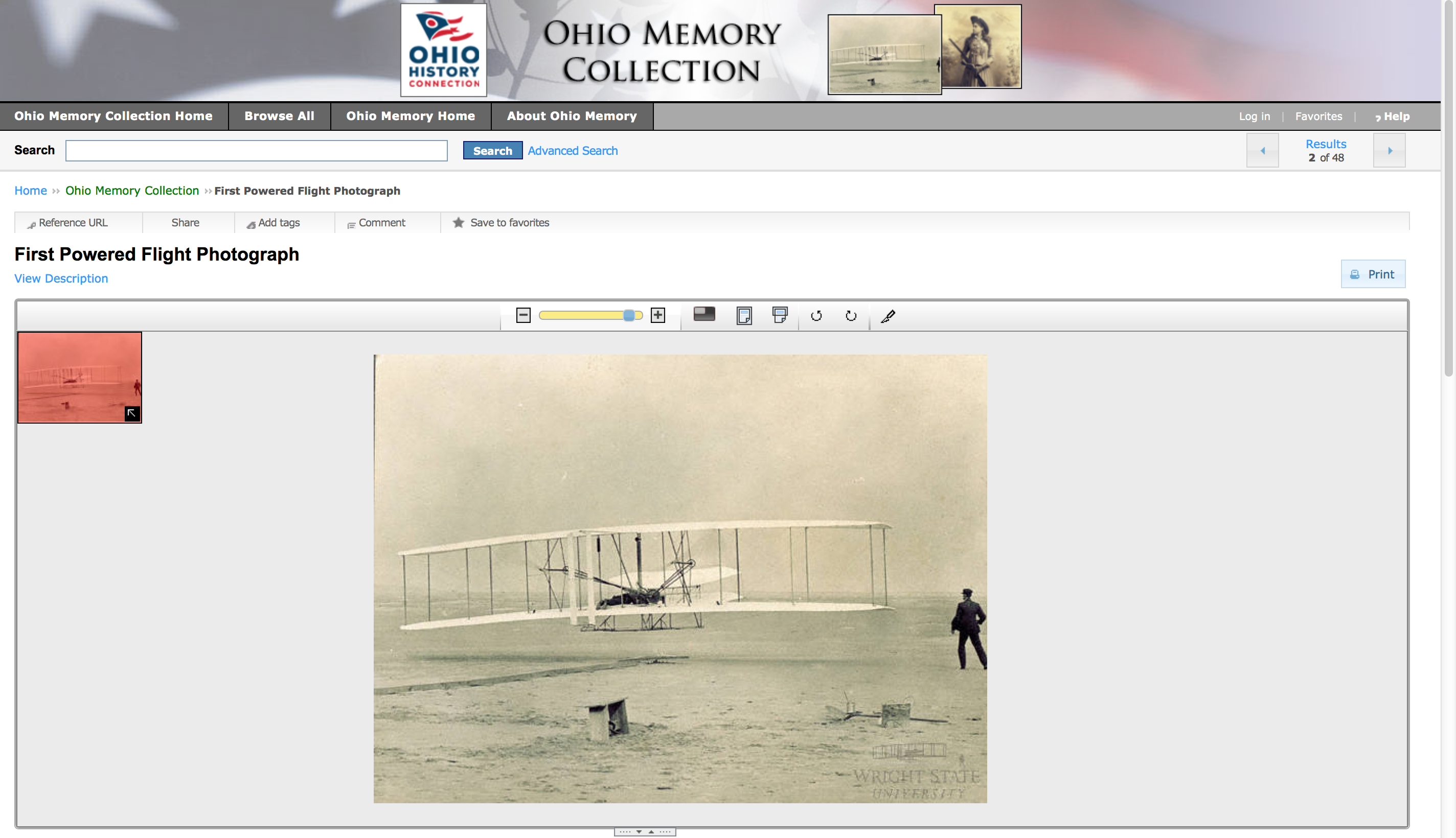Click the zoom in plus icon
The image size is (1456, 838).
pos(657,315)
